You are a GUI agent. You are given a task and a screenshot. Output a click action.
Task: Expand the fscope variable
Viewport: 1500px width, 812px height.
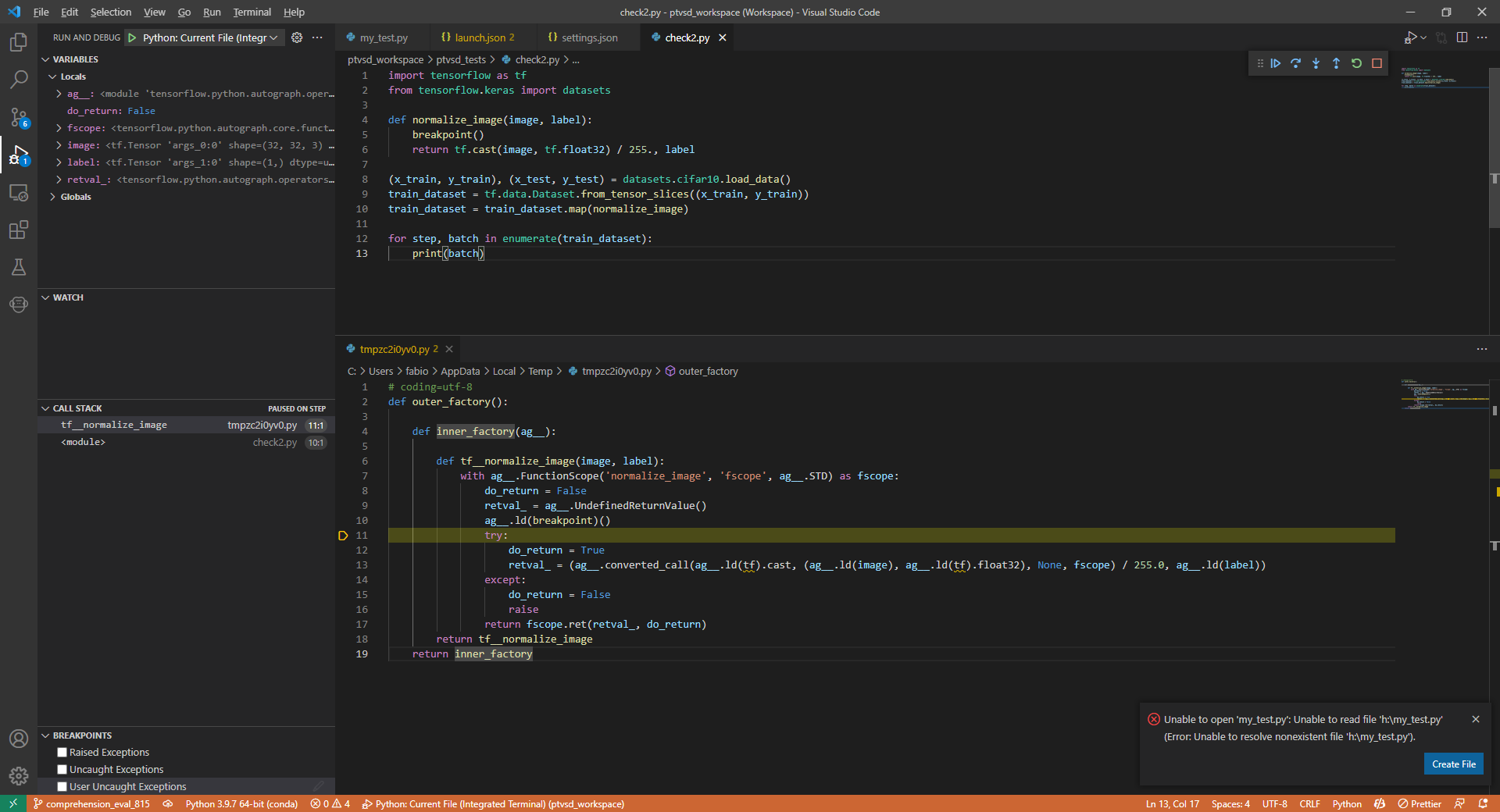tap(59, 128)
